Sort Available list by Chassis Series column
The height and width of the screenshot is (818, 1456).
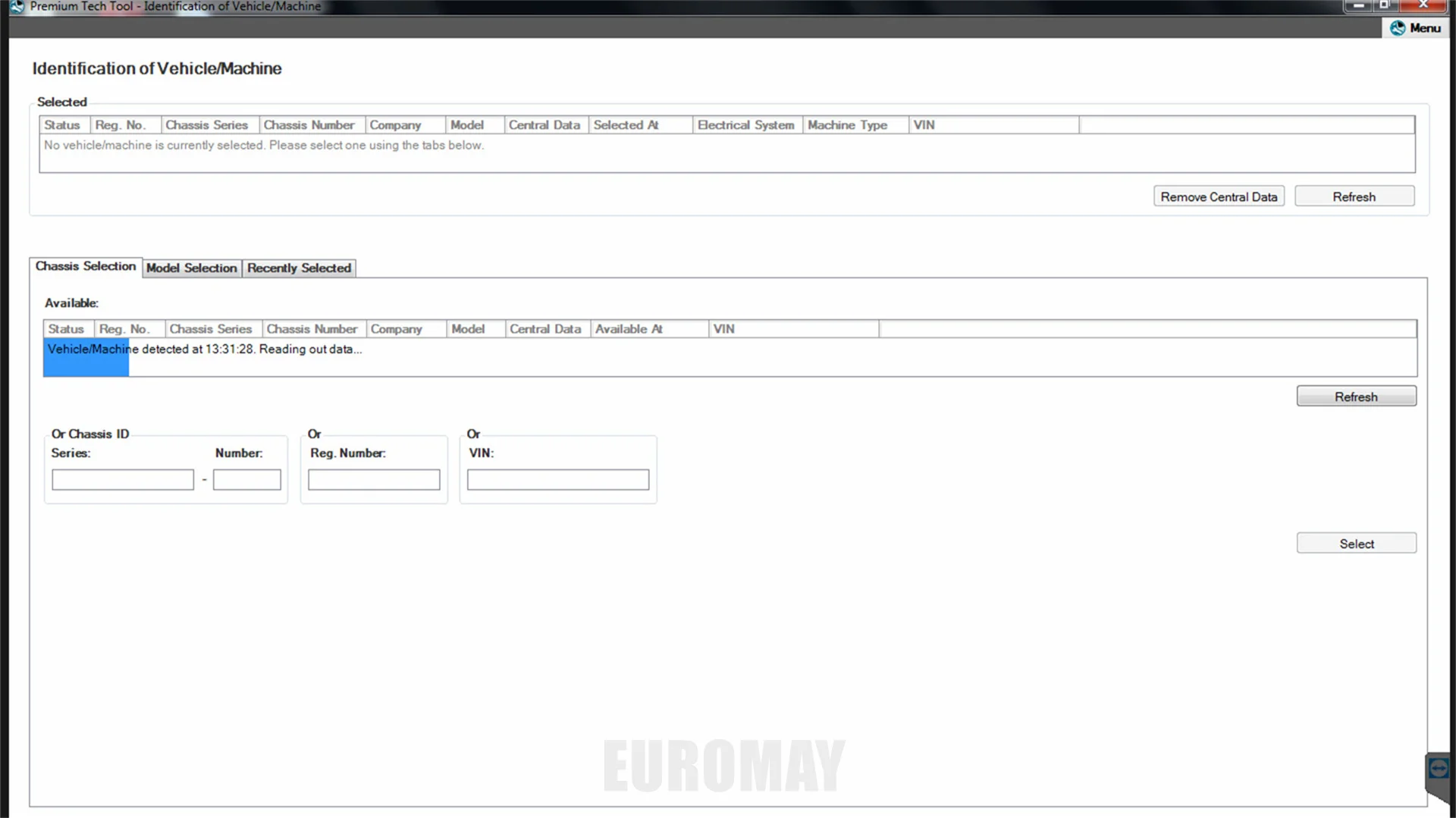[x=213, y=329]
